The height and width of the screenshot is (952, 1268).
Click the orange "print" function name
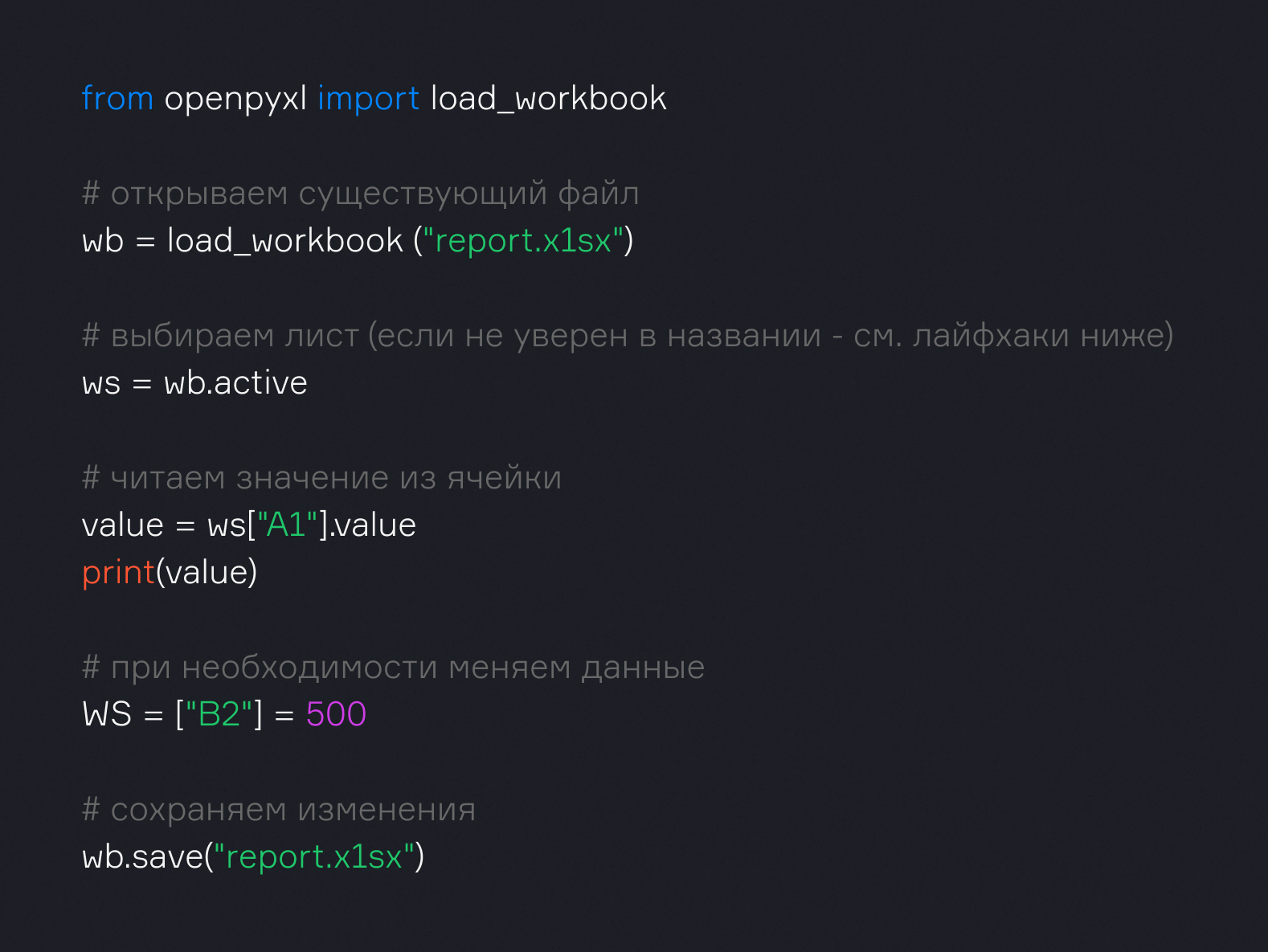(118, 573)
